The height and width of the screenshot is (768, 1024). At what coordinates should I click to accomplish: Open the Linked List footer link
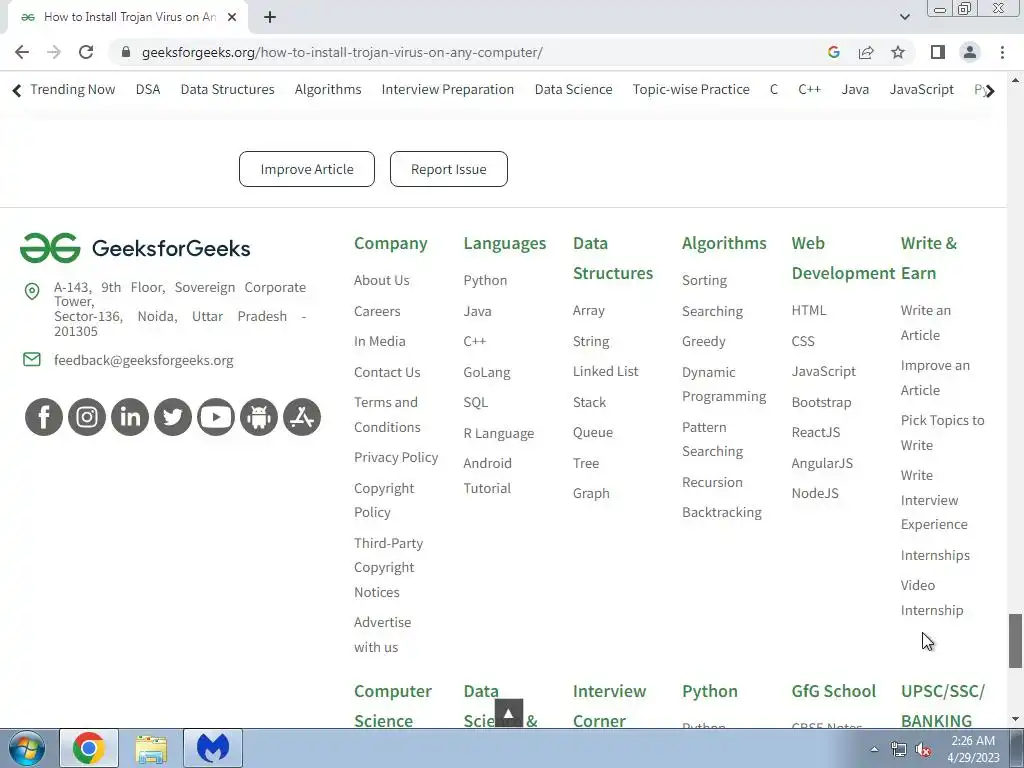605,371
